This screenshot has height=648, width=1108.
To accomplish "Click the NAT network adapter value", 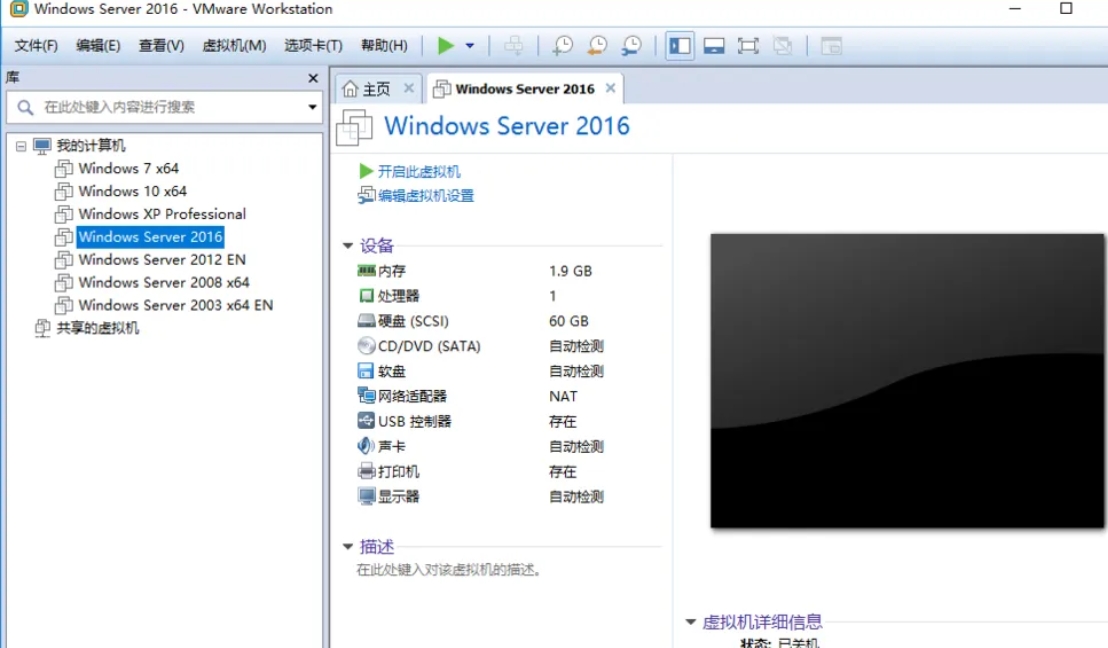I will point(563,396).
